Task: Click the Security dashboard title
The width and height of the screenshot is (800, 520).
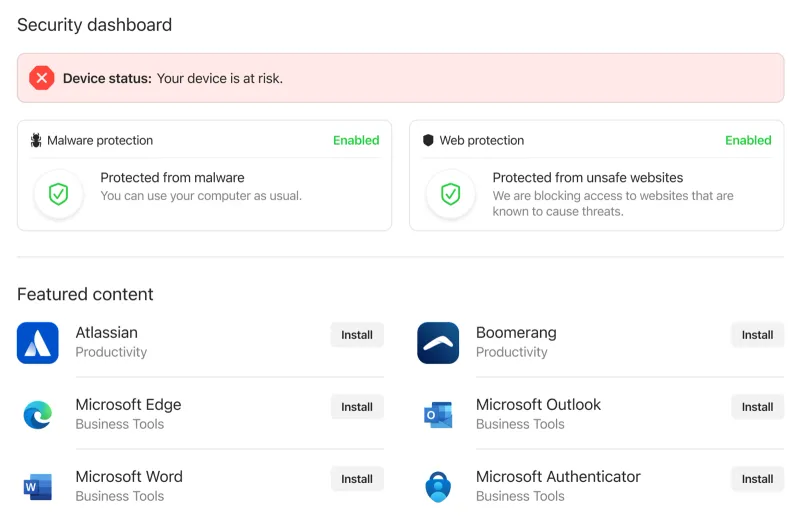Action: tap(94, 25)
